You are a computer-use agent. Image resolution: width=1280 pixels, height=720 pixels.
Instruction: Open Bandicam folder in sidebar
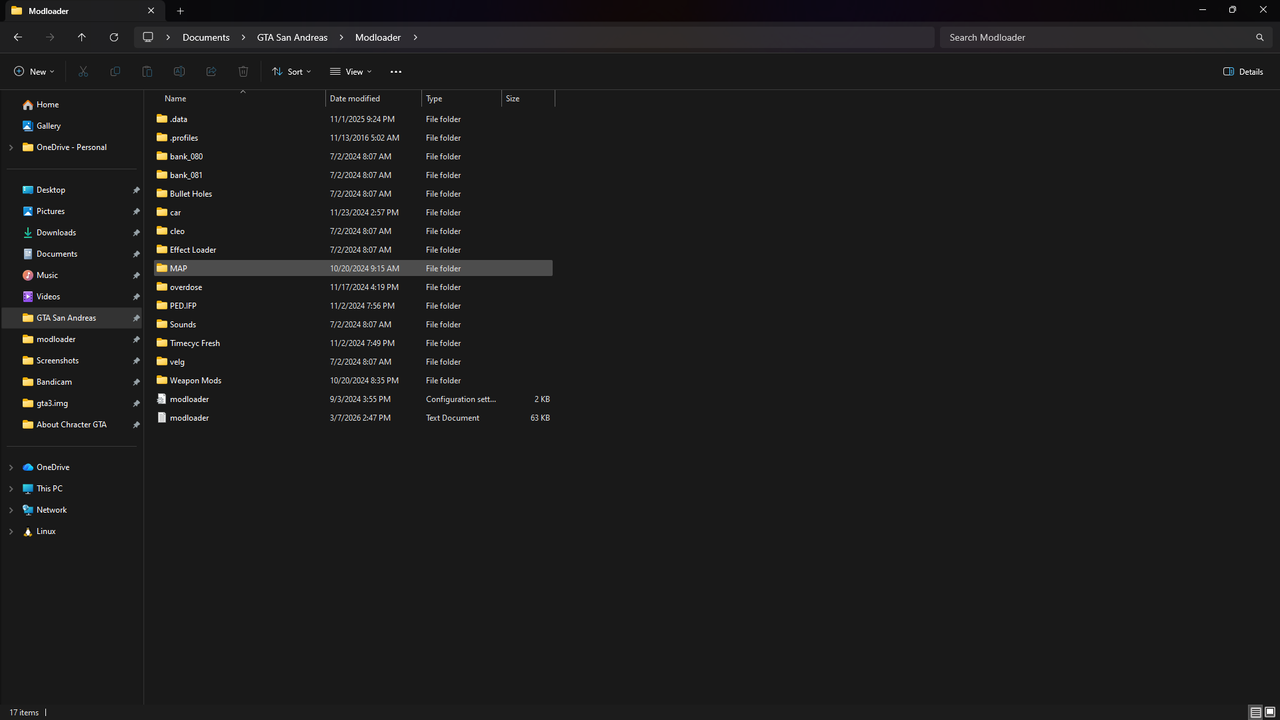tap(54, 382)
